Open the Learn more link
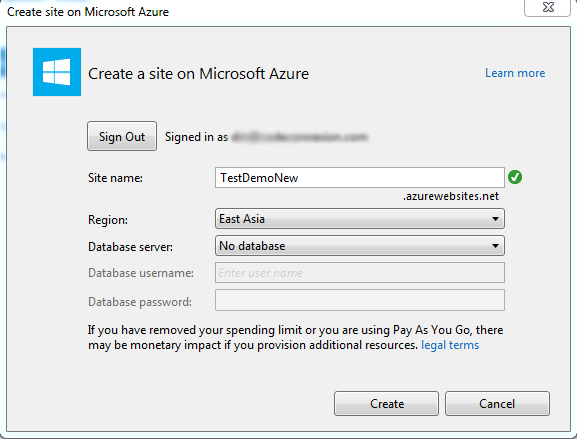The height and width of the screenshot is (439, 577). tap(515, 73)
